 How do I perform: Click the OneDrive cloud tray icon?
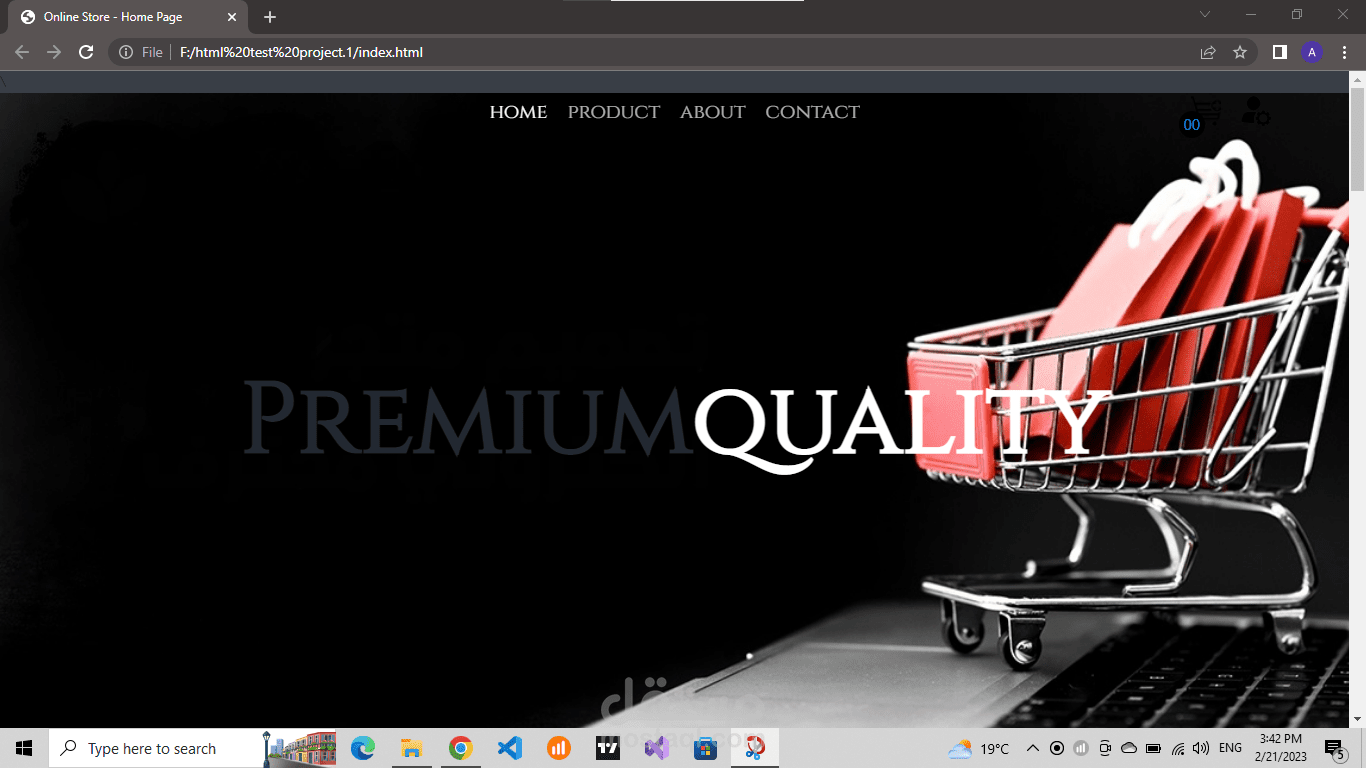(x=1128, y=748)
